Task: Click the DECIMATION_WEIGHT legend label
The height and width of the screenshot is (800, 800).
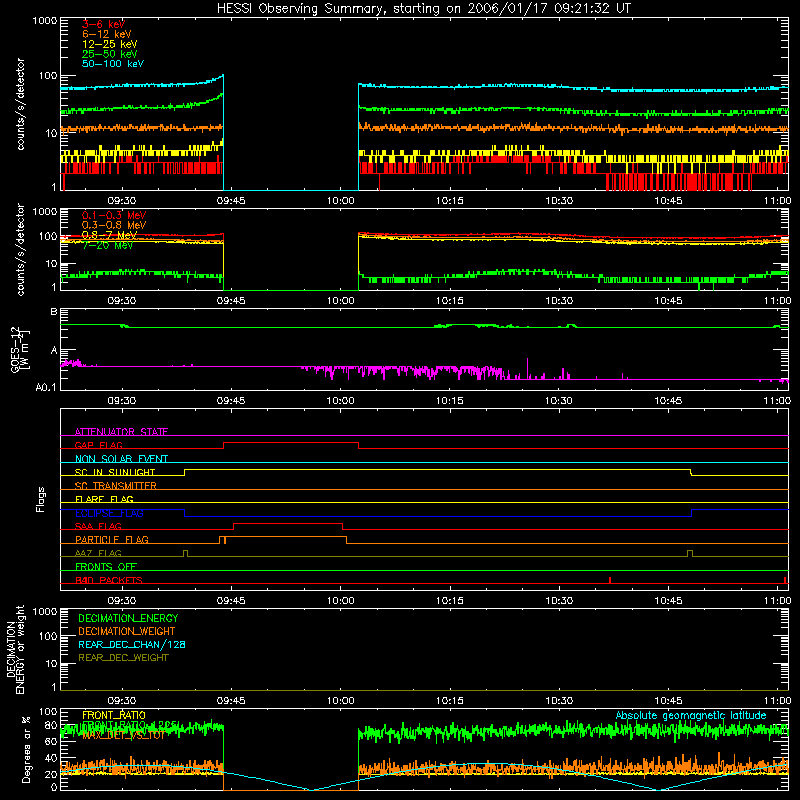Action: 127,631
